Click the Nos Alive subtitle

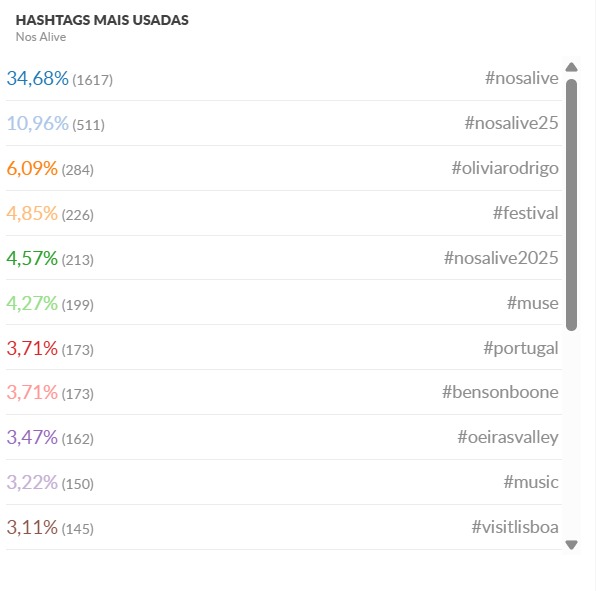pos(41,37)
